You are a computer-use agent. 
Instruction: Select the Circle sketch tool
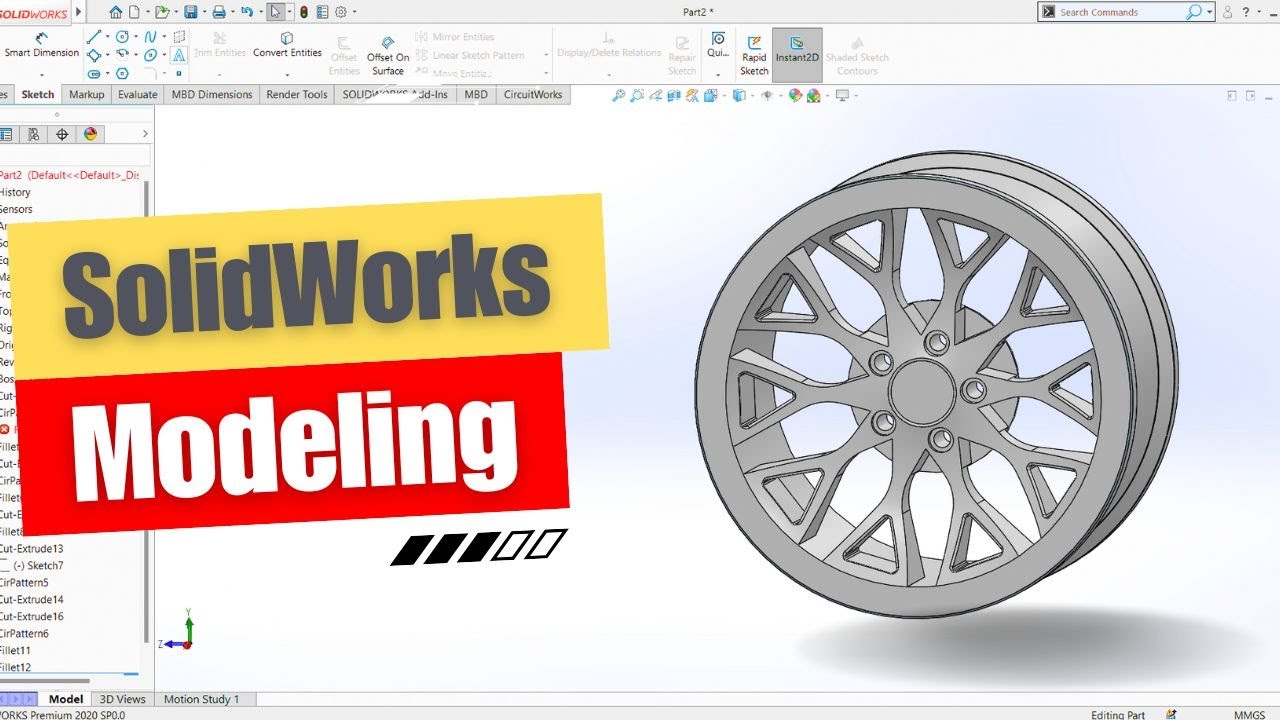pyautogui.click(x=122, y=37)
